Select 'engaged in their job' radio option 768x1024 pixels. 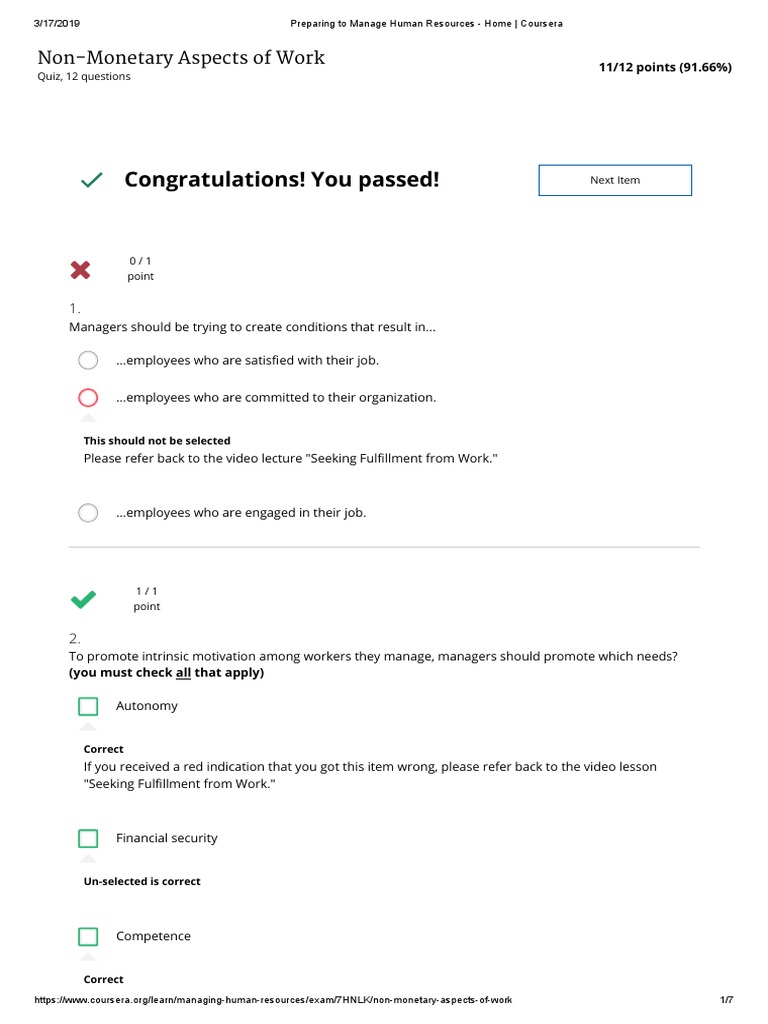[88, 513]
